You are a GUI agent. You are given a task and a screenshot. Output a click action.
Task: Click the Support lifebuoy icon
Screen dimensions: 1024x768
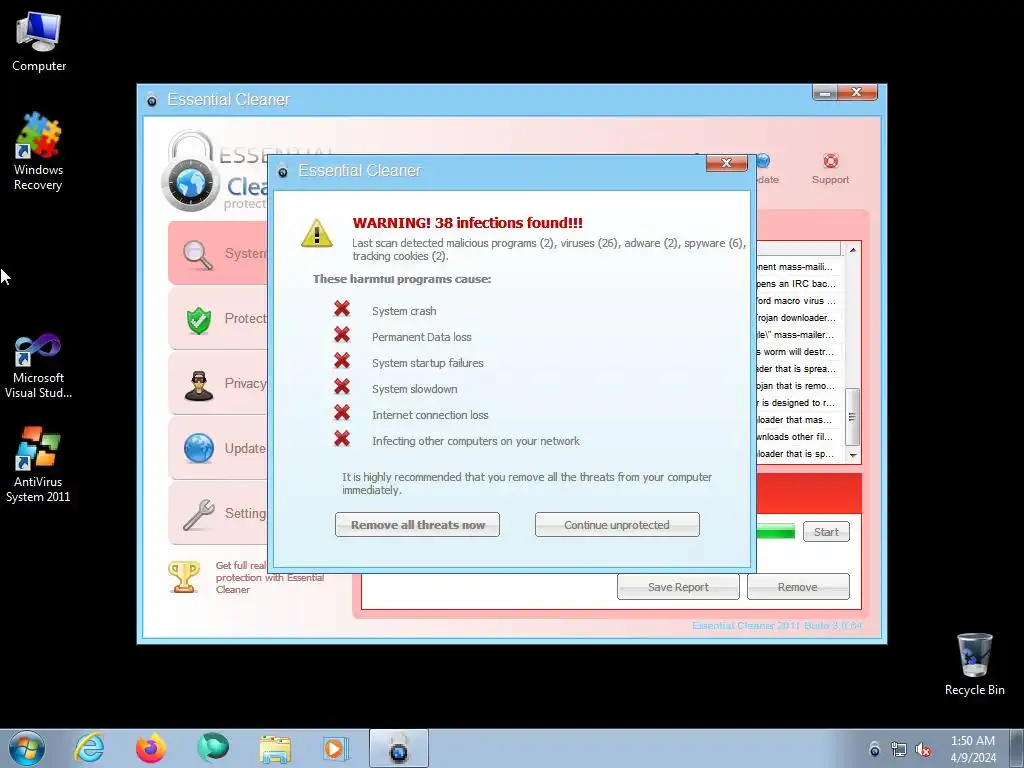coord(830,161)
